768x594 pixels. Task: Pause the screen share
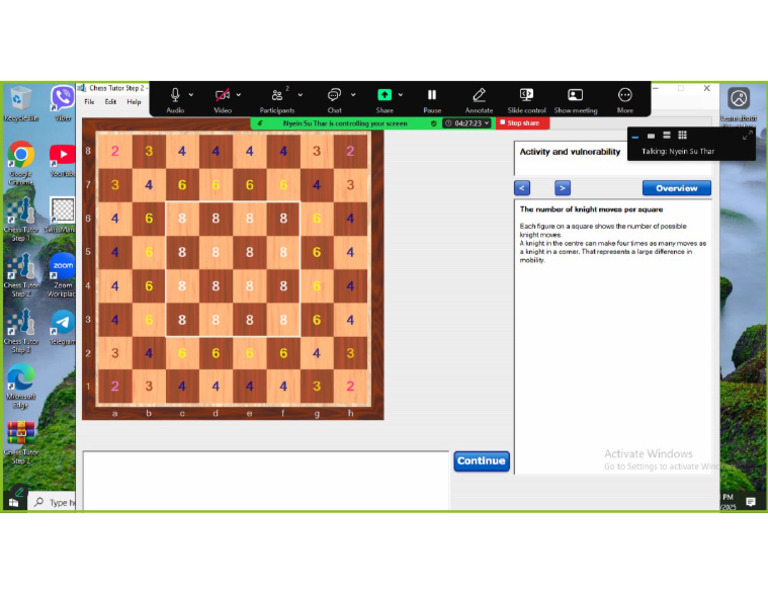(x=432, y=100)
